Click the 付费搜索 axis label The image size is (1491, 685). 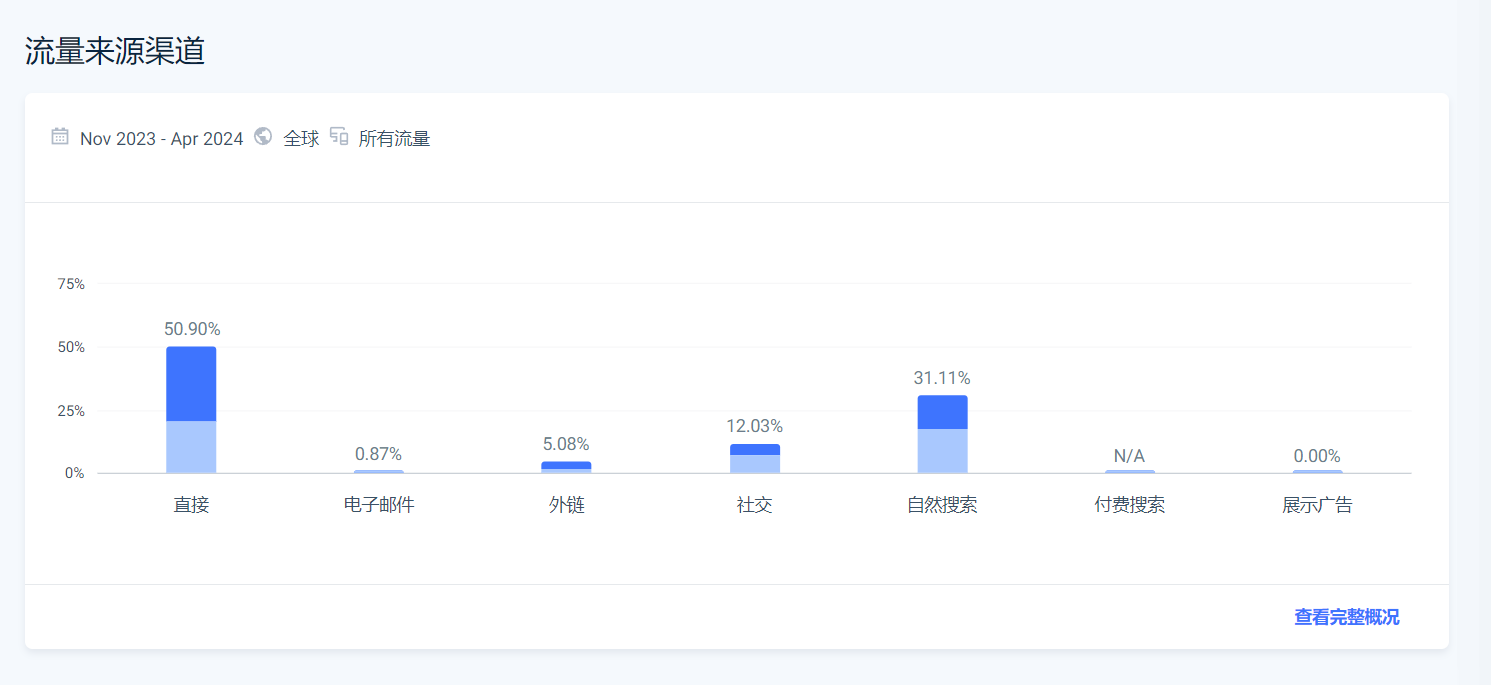pos(1130,505)
